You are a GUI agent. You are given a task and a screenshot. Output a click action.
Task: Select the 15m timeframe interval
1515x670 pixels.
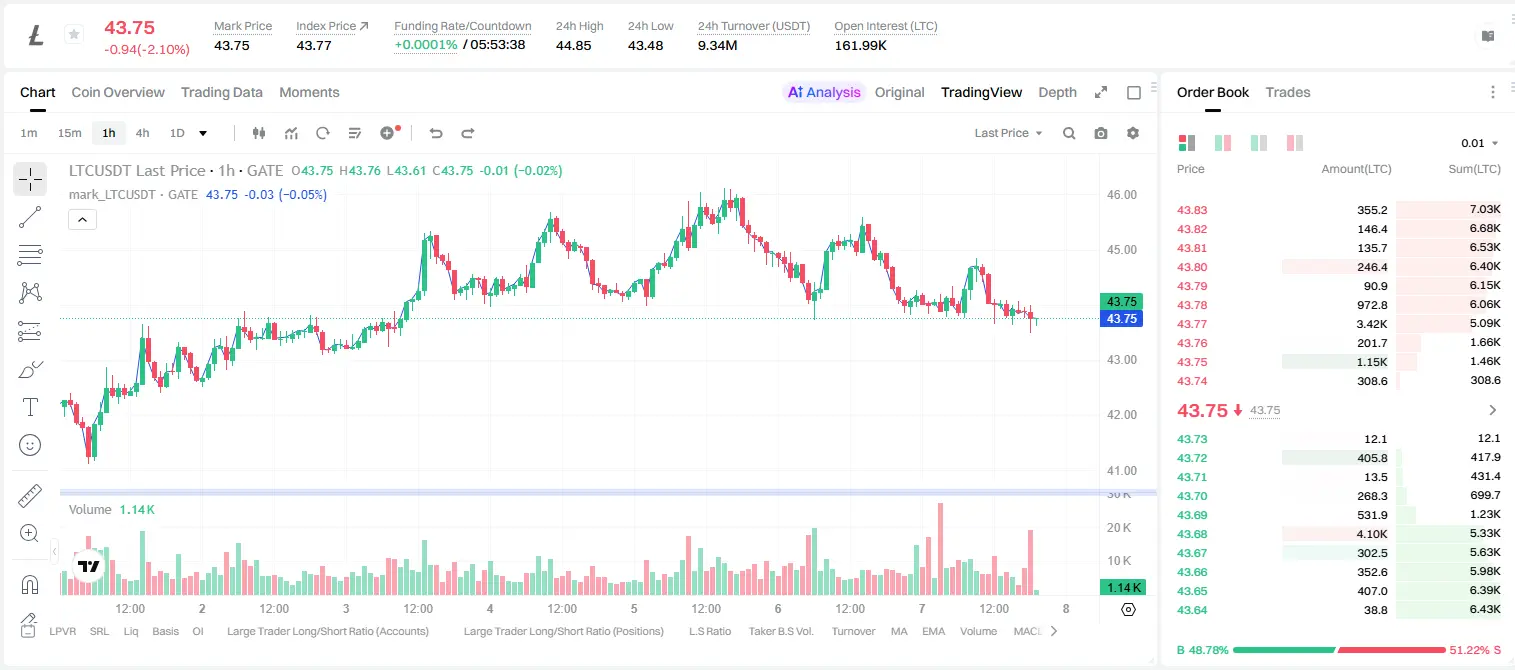click(69, 133)
